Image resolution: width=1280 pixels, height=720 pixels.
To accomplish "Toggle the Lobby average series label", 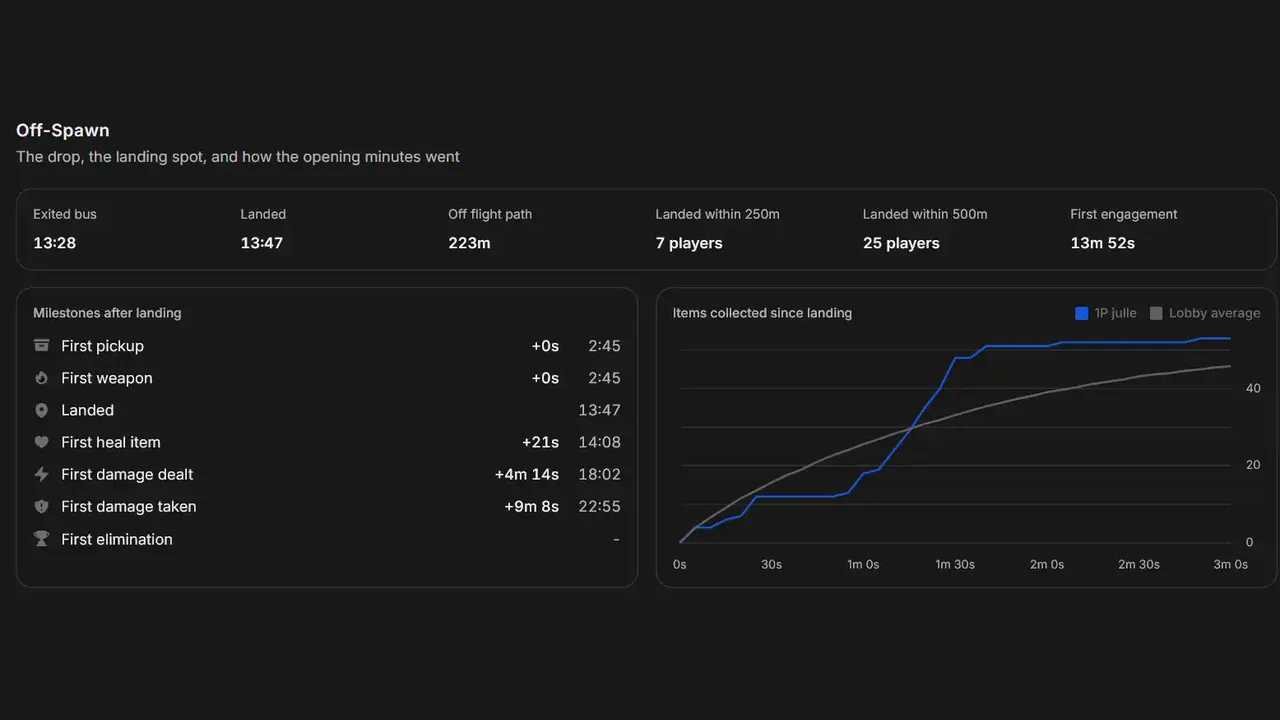I will click(x=1214, y=313).
